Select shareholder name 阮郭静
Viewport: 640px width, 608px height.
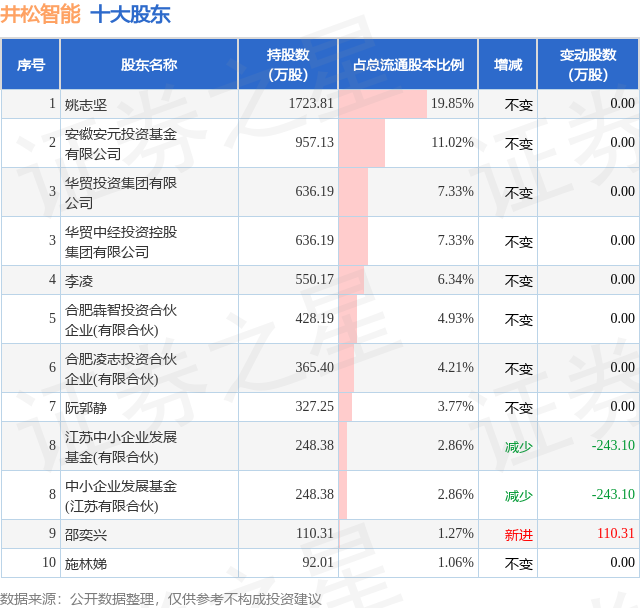86,408
